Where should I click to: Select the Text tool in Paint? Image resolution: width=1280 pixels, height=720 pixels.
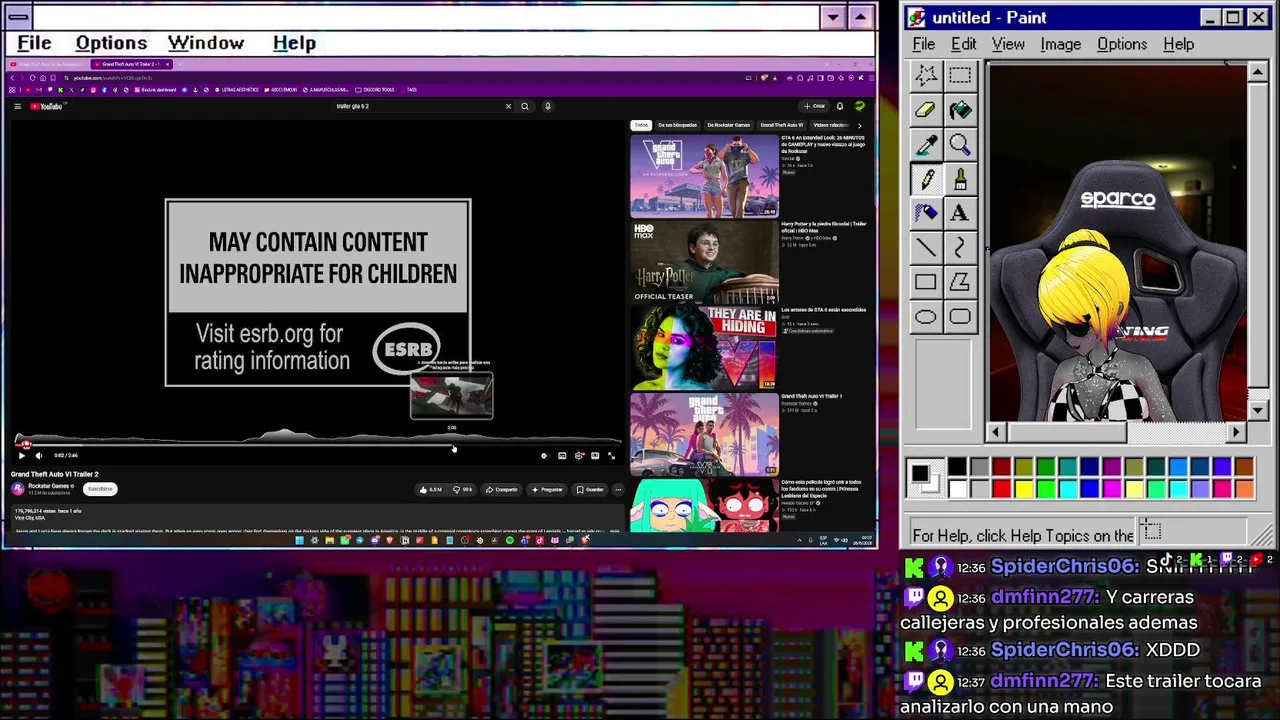[x=960, y=214]
